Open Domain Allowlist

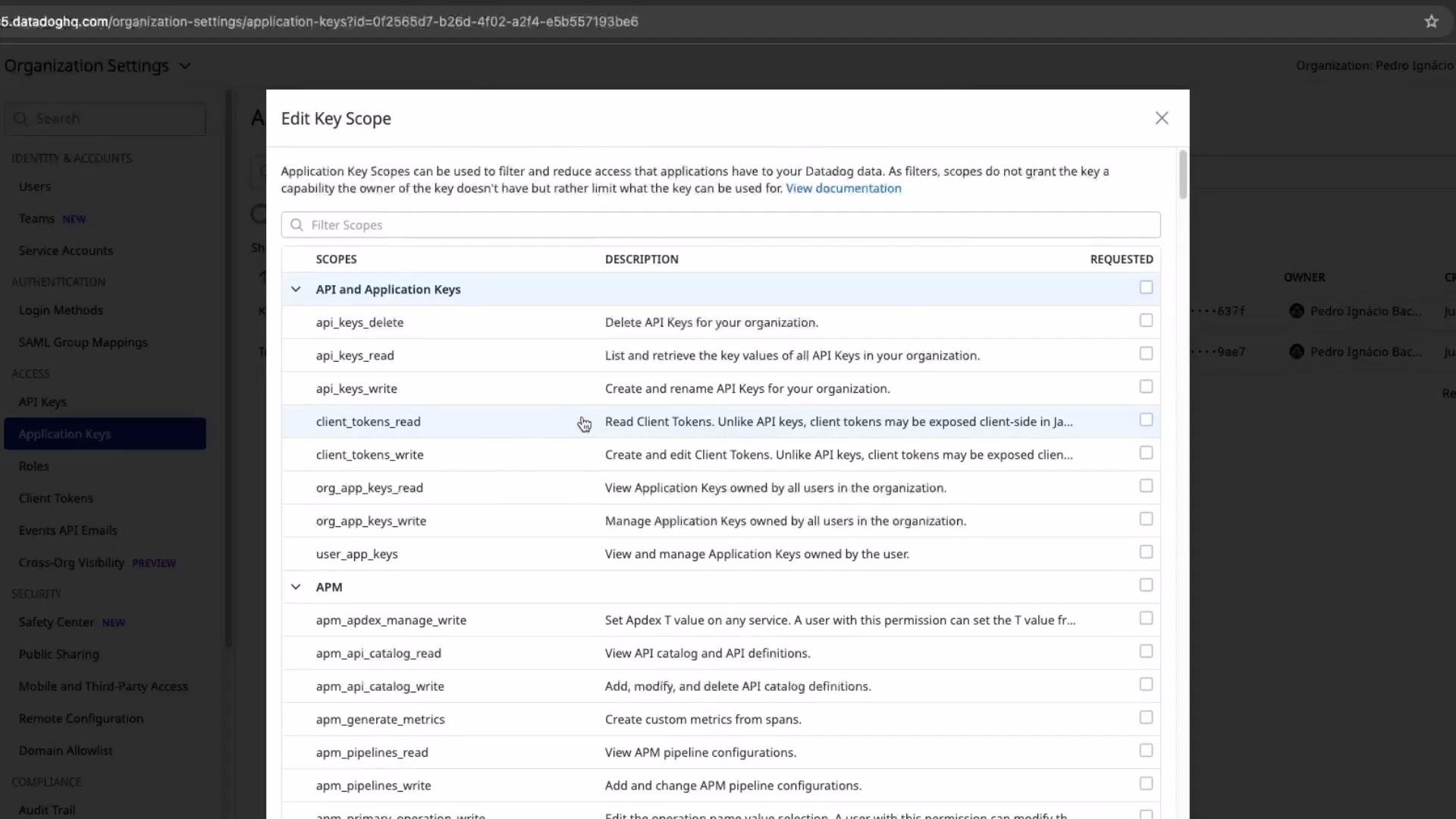click(x=66, y=751)
